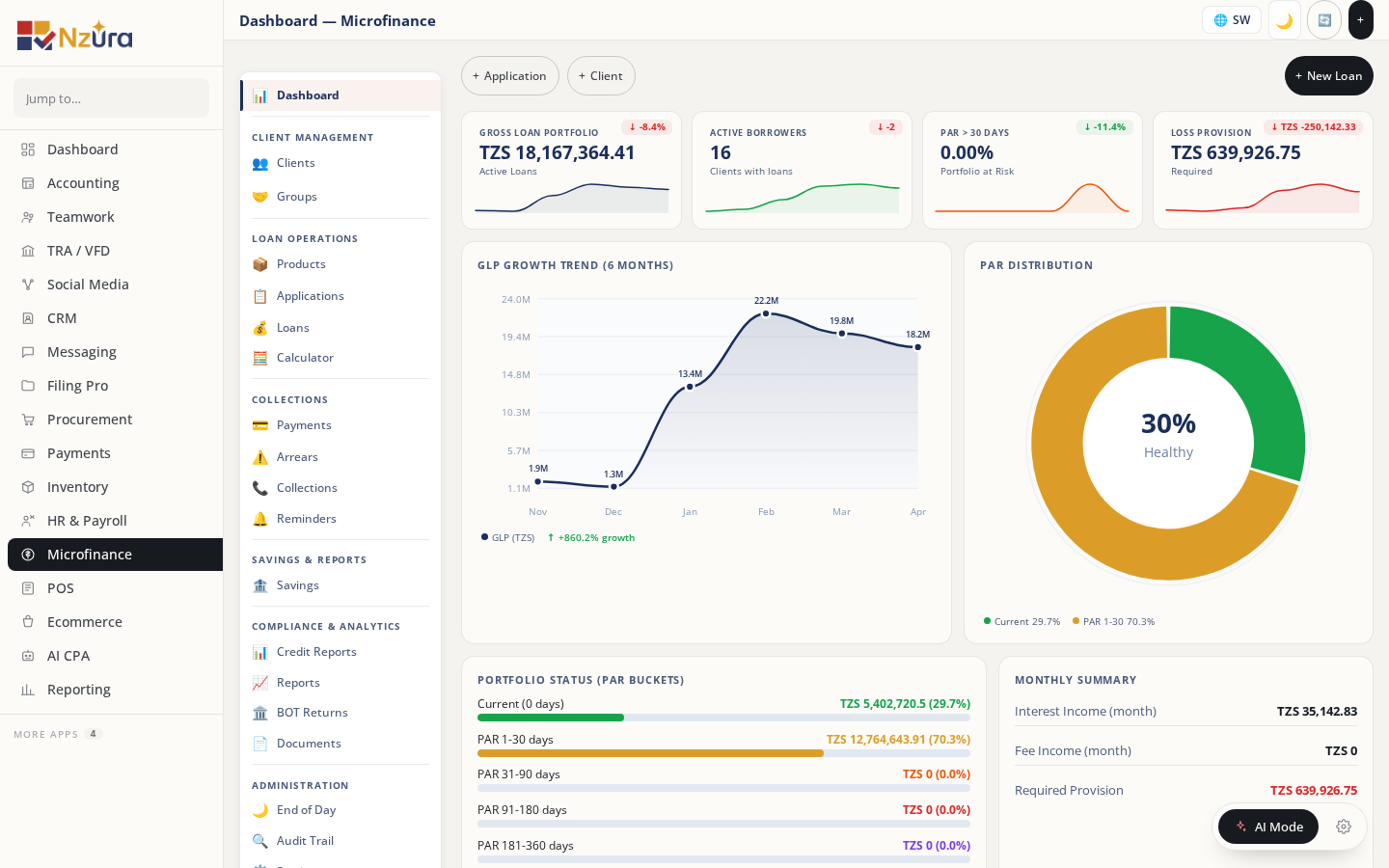Open the Messaging module
The image size is (1389, 868).
pyautogui.click(x=115, y=352)
